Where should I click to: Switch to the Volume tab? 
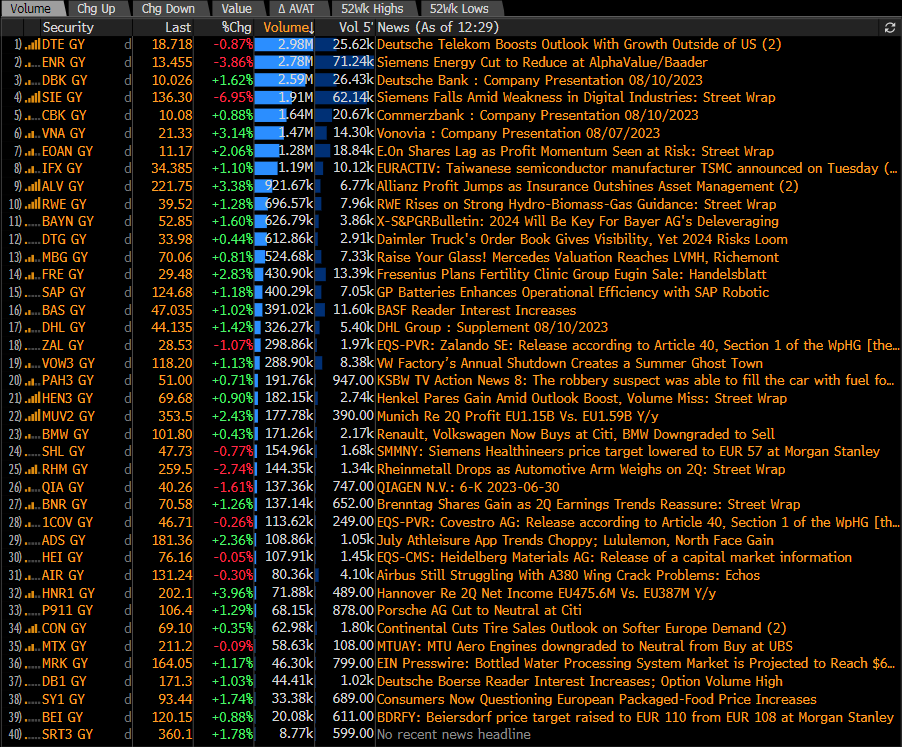point(30,9)
